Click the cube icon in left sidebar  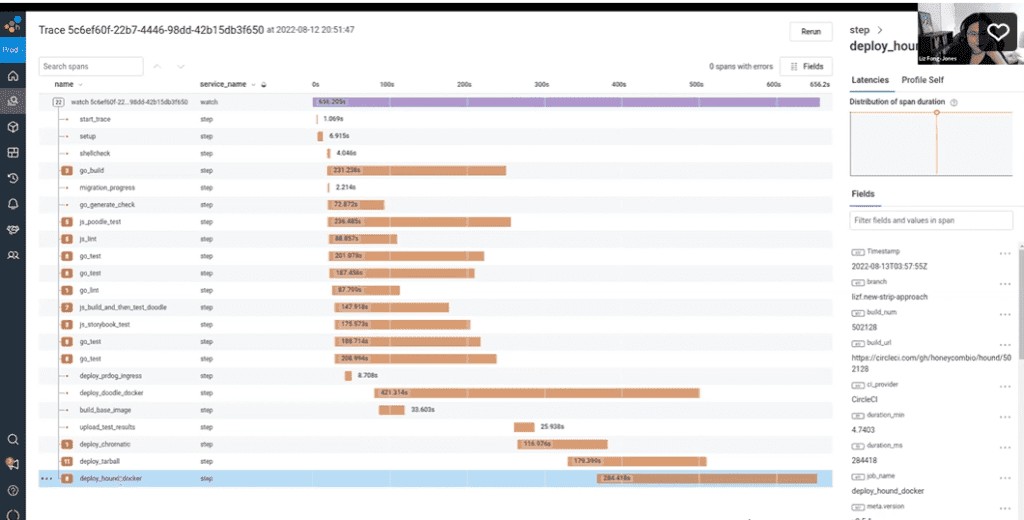[13, 127]
